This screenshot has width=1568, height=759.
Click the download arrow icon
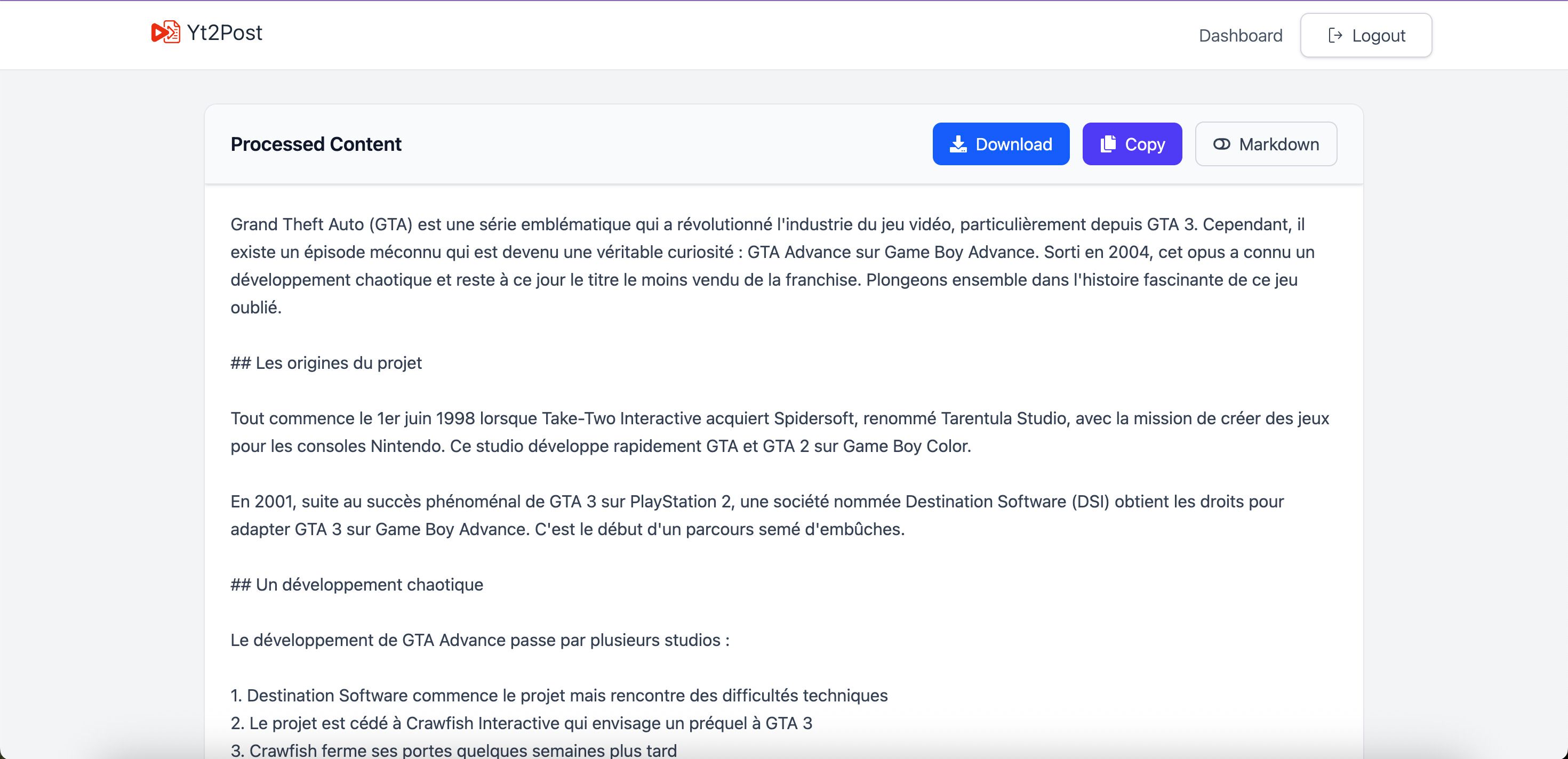(958, 144)
